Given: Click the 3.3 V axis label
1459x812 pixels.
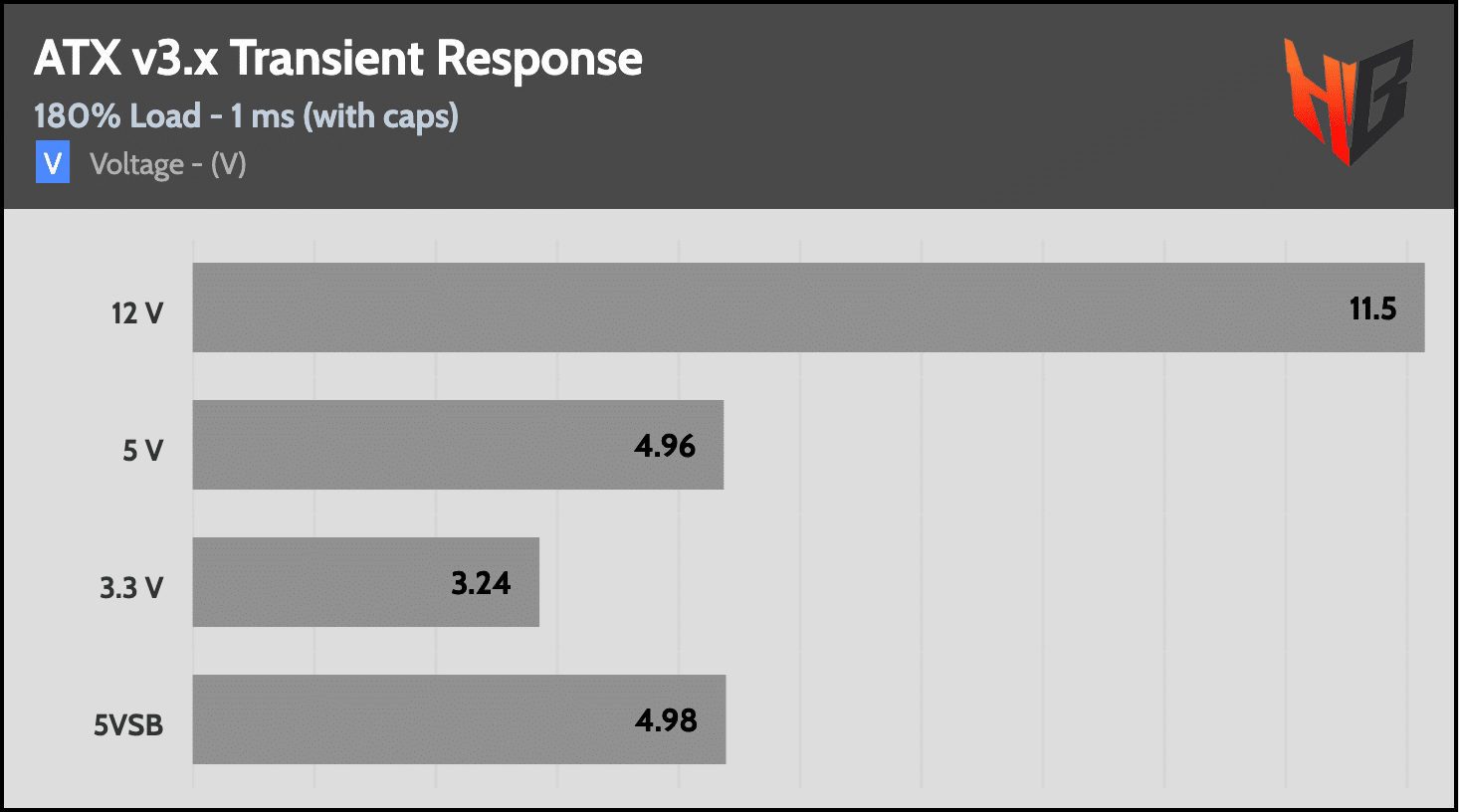Looking at the screenshot, I should point(131,588).
